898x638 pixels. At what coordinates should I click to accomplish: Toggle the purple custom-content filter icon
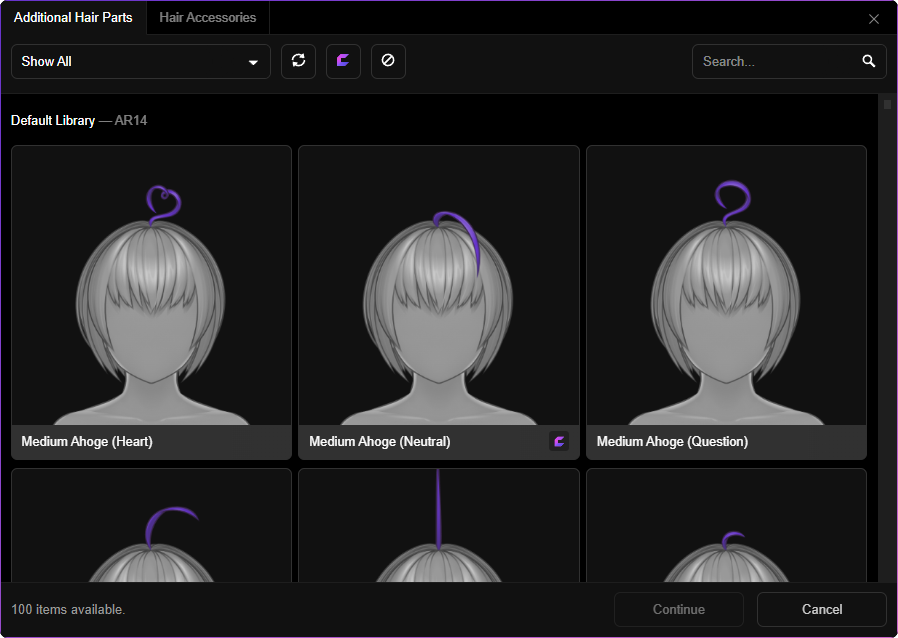[343, 61]
